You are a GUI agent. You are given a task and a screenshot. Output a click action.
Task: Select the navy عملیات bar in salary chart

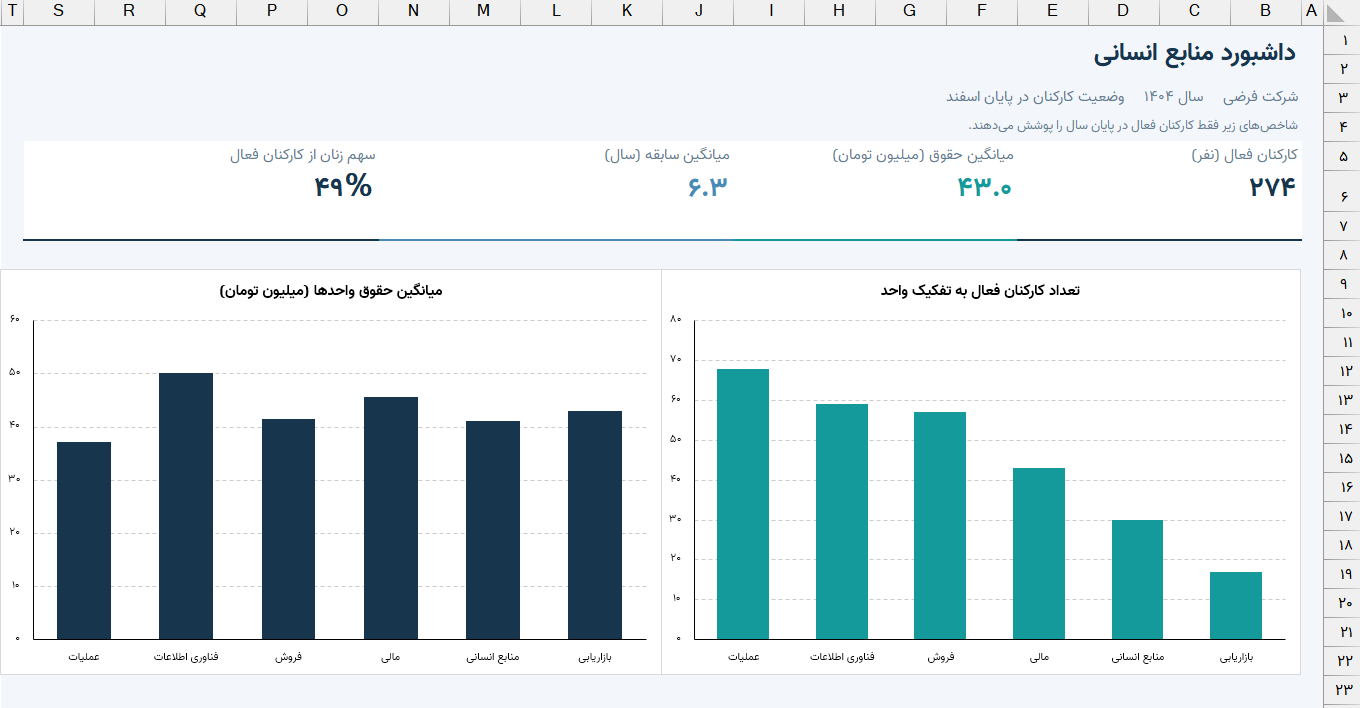pyautogui.click(x=84, y=540)
